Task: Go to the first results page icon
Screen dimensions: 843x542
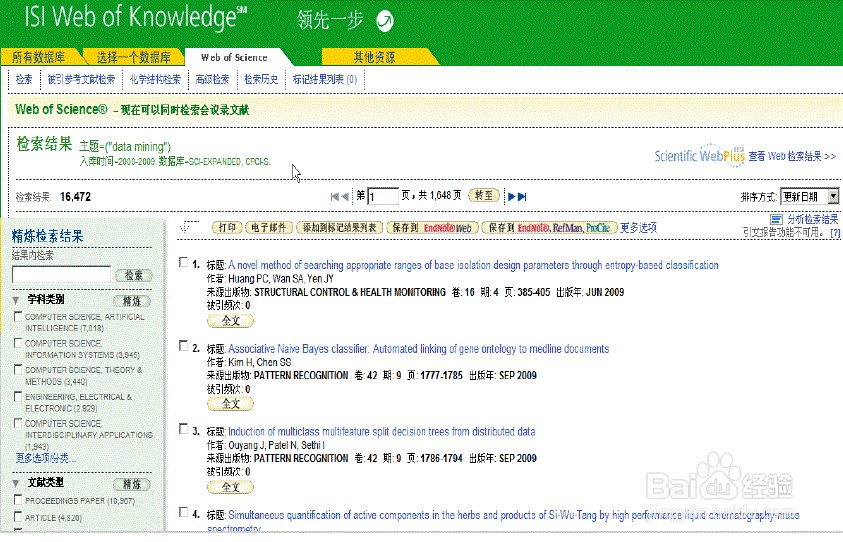Action: 334,197
